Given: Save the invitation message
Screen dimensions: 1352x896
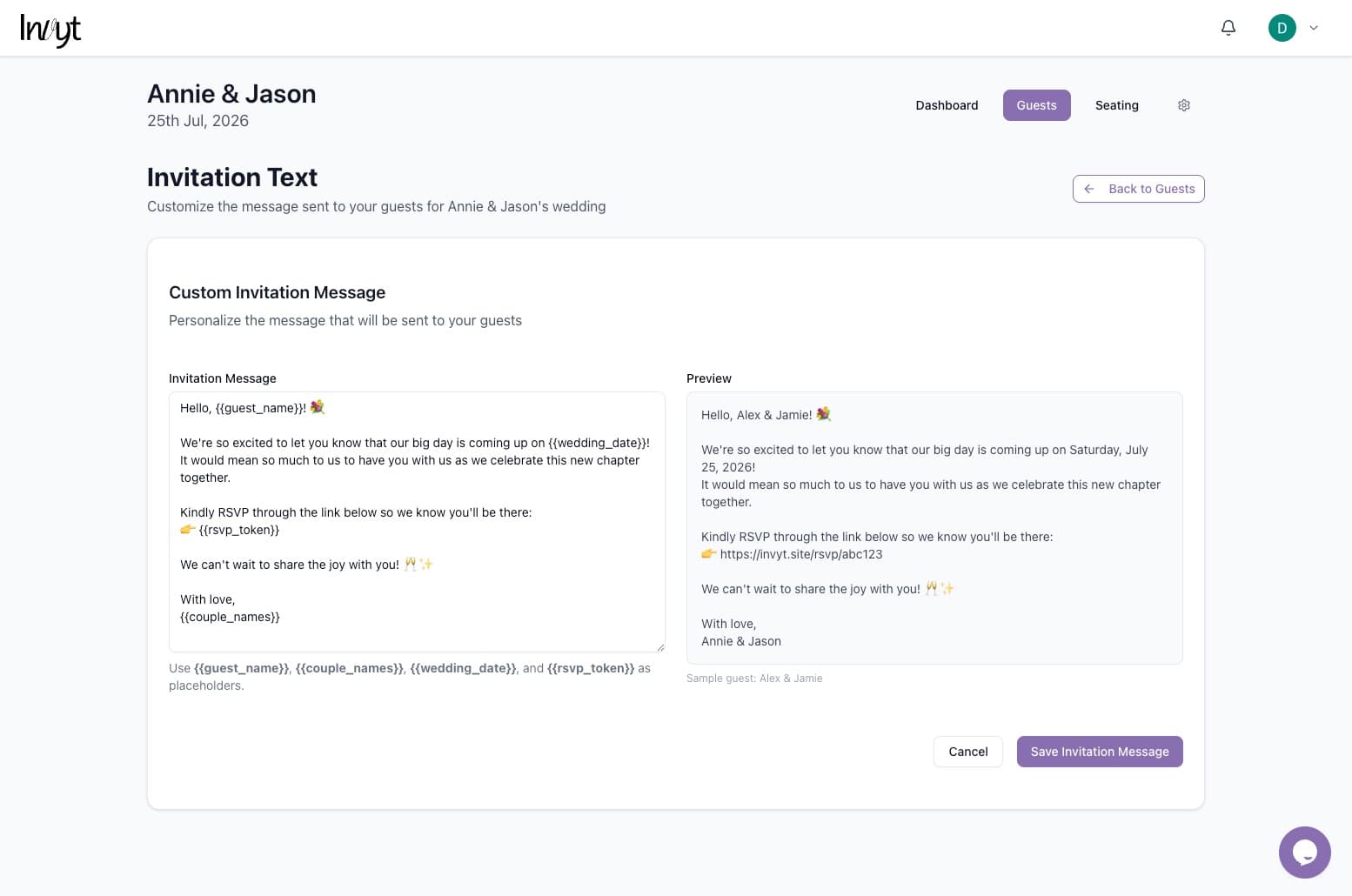Looking at the screenshot, I should [1099, 751].
